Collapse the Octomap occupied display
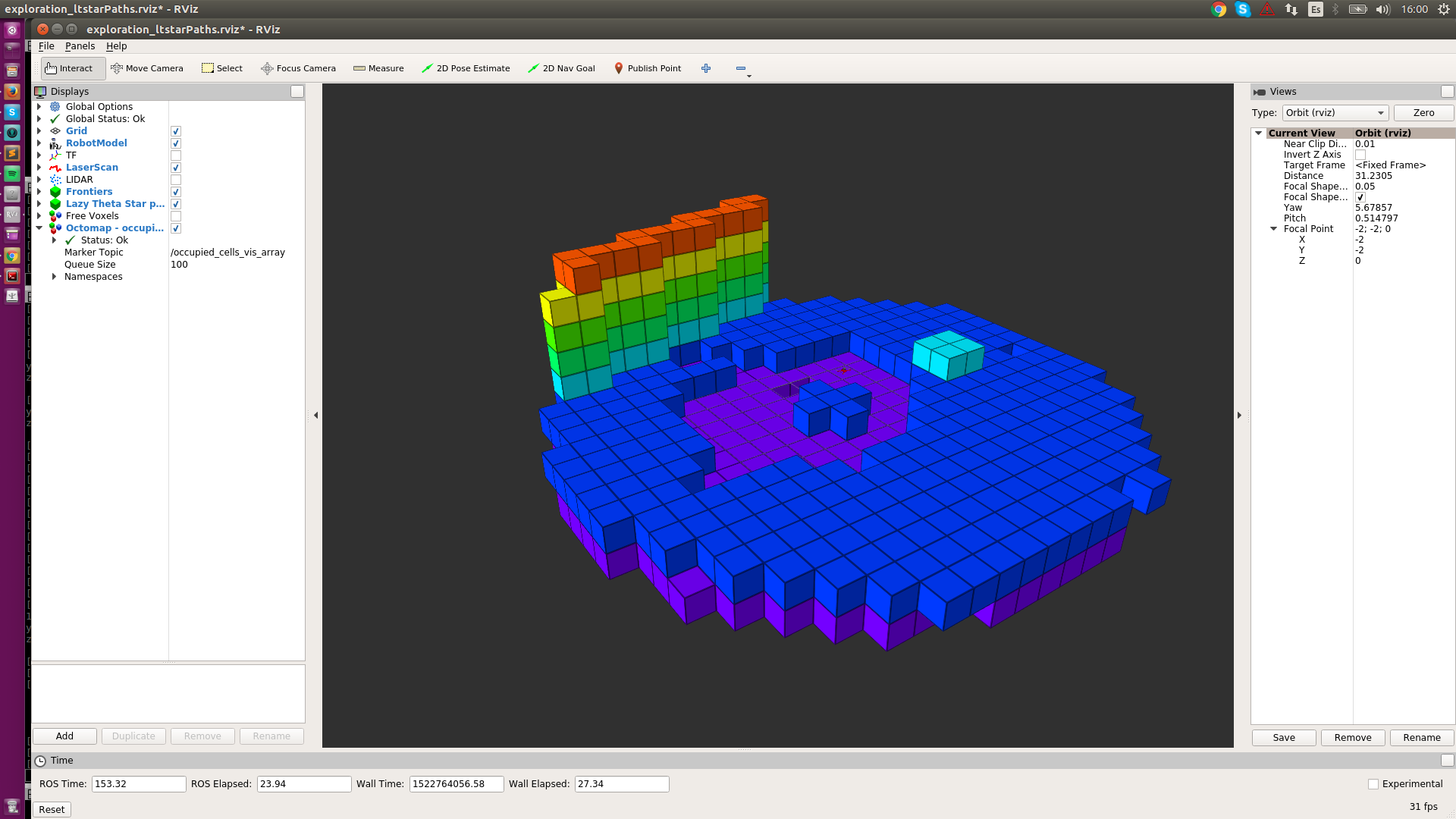This screenshot has height=819, width=1456. (x=39, y=228)
